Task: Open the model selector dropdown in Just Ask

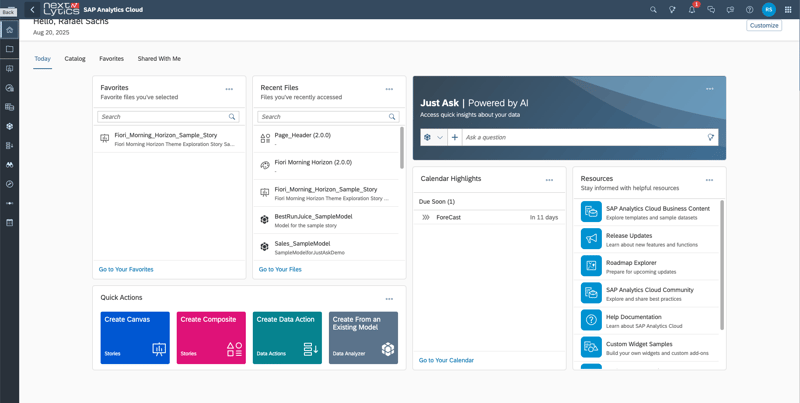Action: pyautogui.click(x=433, y=137)
